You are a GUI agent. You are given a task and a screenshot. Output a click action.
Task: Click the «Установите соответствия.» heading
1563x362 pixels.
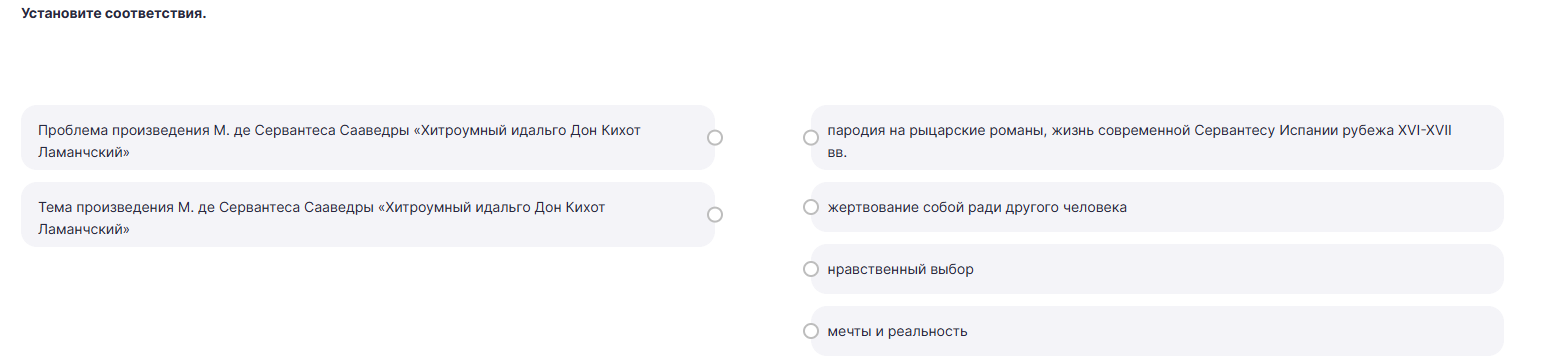coord(114,15)
